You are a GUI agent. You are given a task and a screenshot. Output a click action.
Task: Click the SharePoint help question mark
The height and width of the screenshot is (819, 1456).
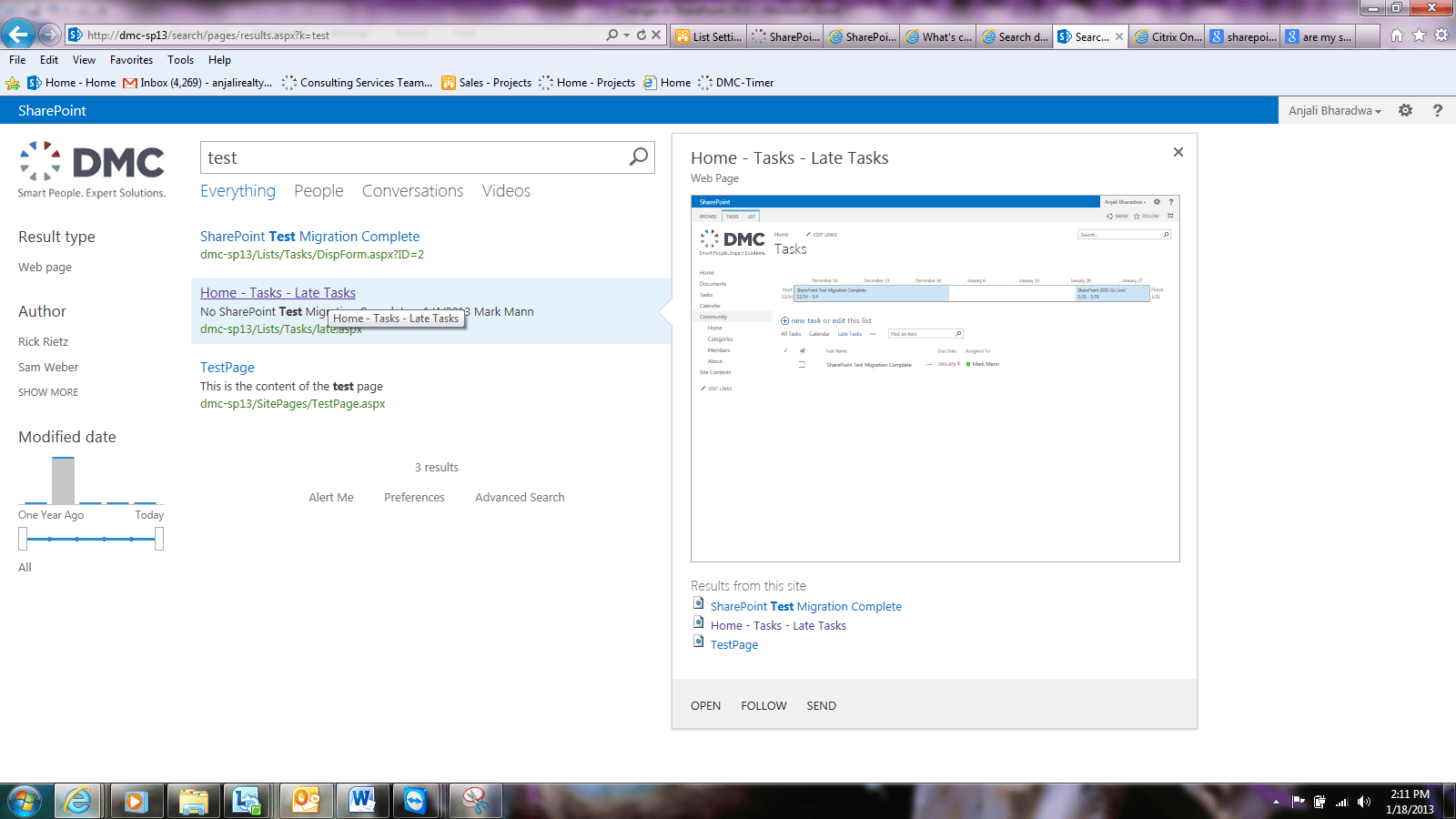point(1437,110)
